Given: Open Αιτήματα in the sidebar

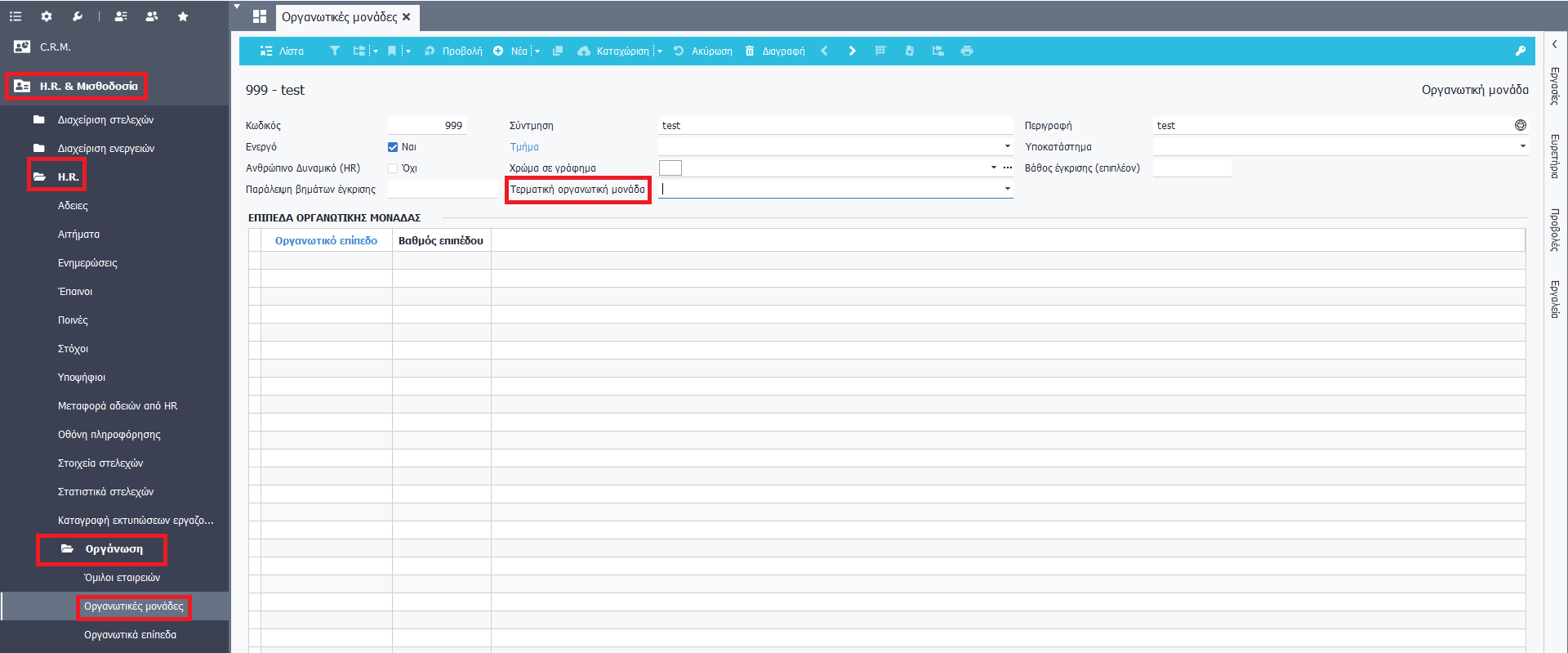Looking at the screenshot, I should point(78,234).
